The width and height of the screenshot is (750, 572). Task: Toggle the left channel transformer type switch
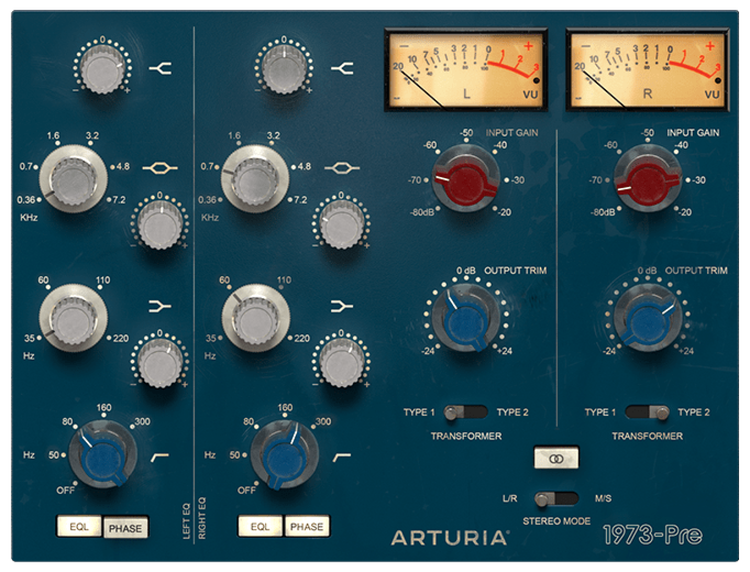tap(466, 412)
